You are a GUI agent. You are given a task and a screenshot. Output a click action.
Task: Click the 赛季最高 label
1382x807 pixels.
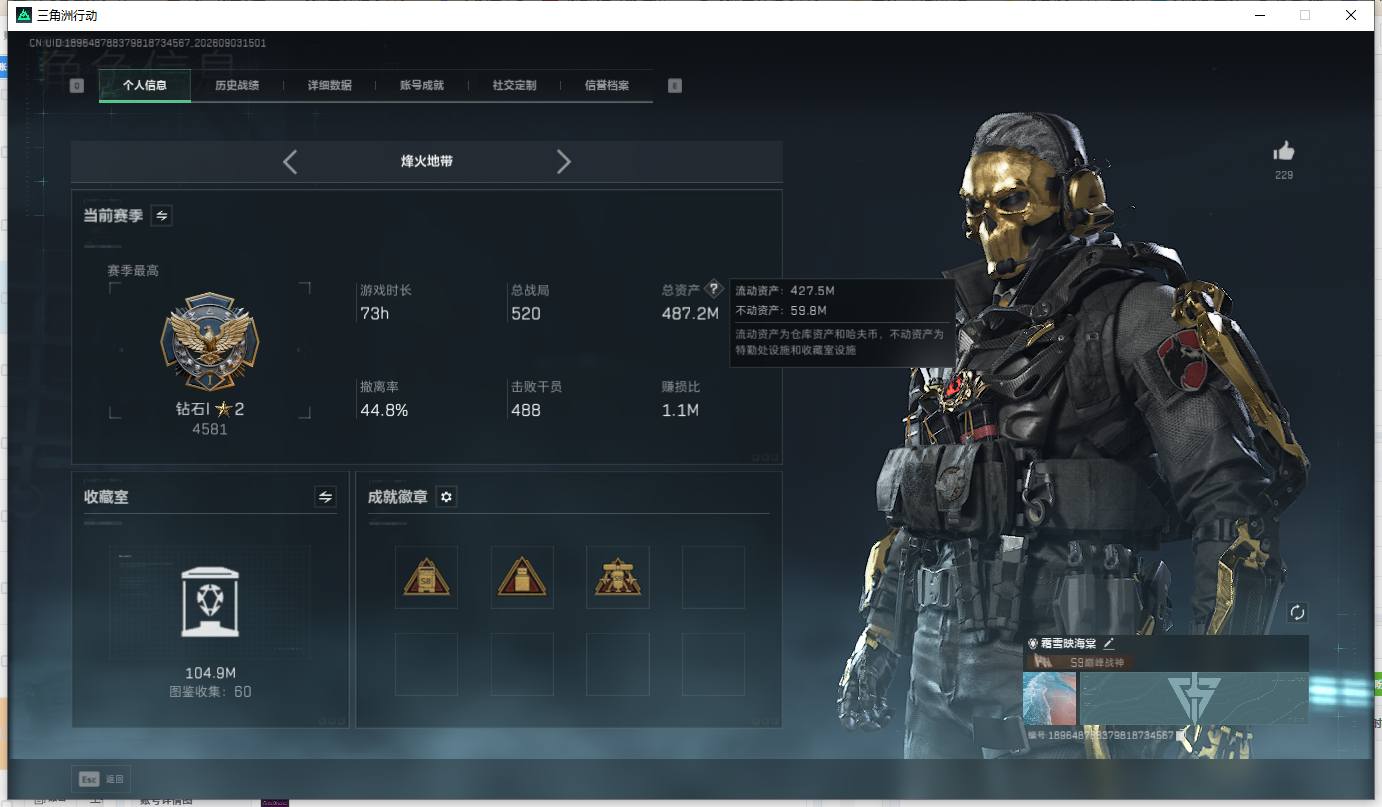[x=133, y=270]
